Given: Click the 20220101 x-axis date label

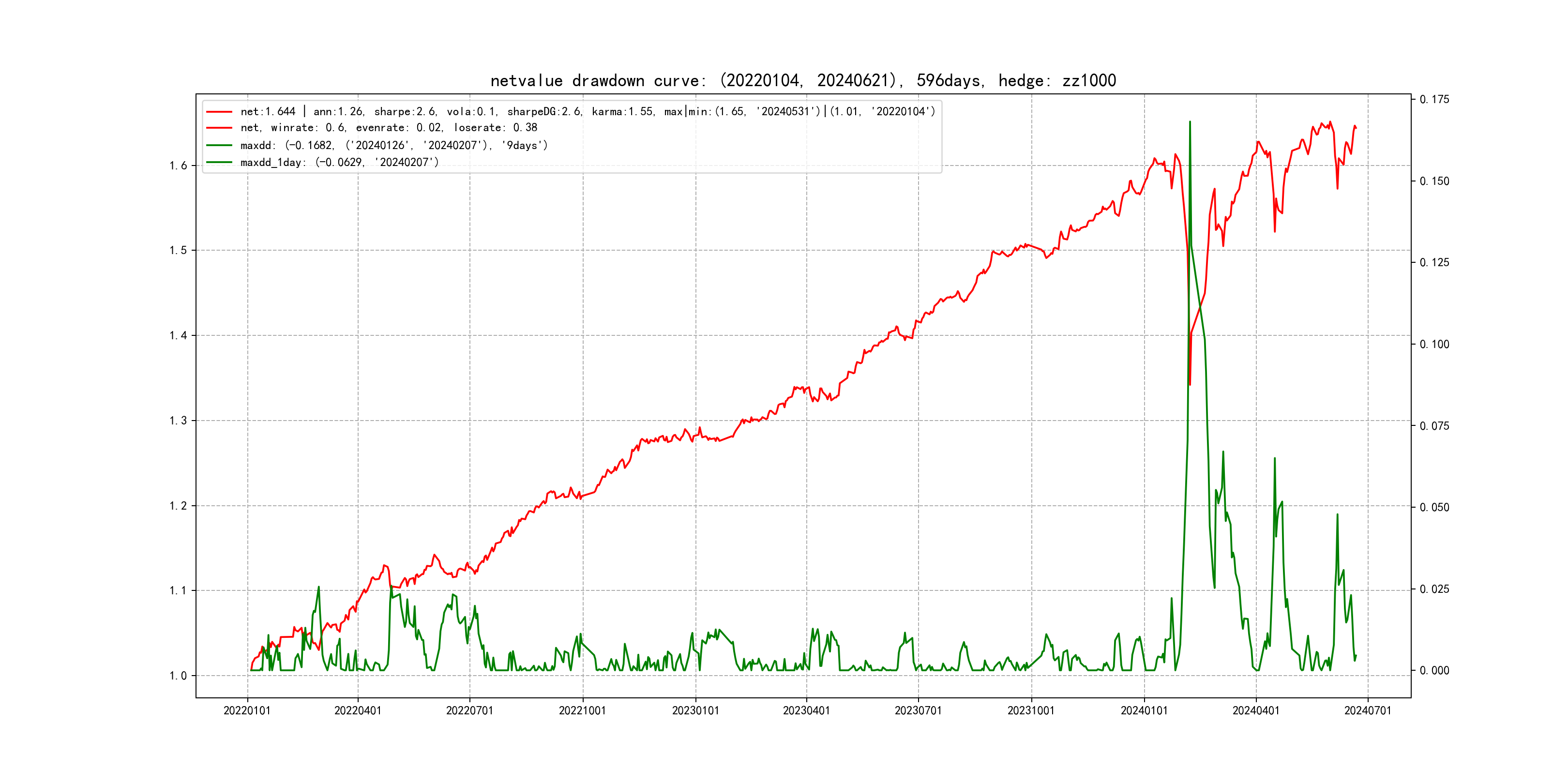Looking at the screenshot, I should pos(247,710).
